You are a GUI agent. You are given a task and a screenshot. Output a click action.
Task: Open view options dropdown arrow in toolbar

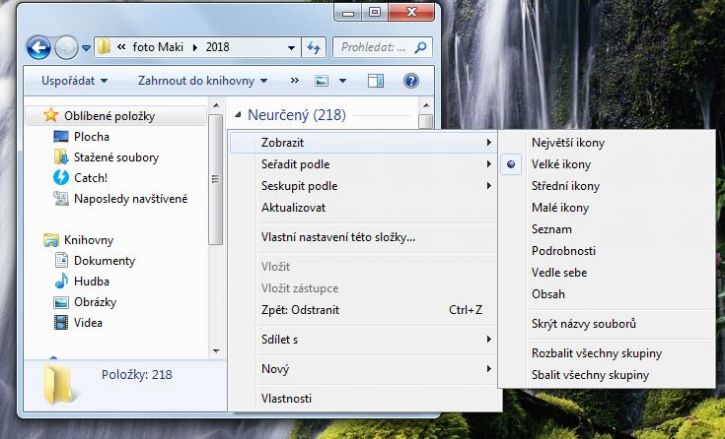[x=343, y=81]
